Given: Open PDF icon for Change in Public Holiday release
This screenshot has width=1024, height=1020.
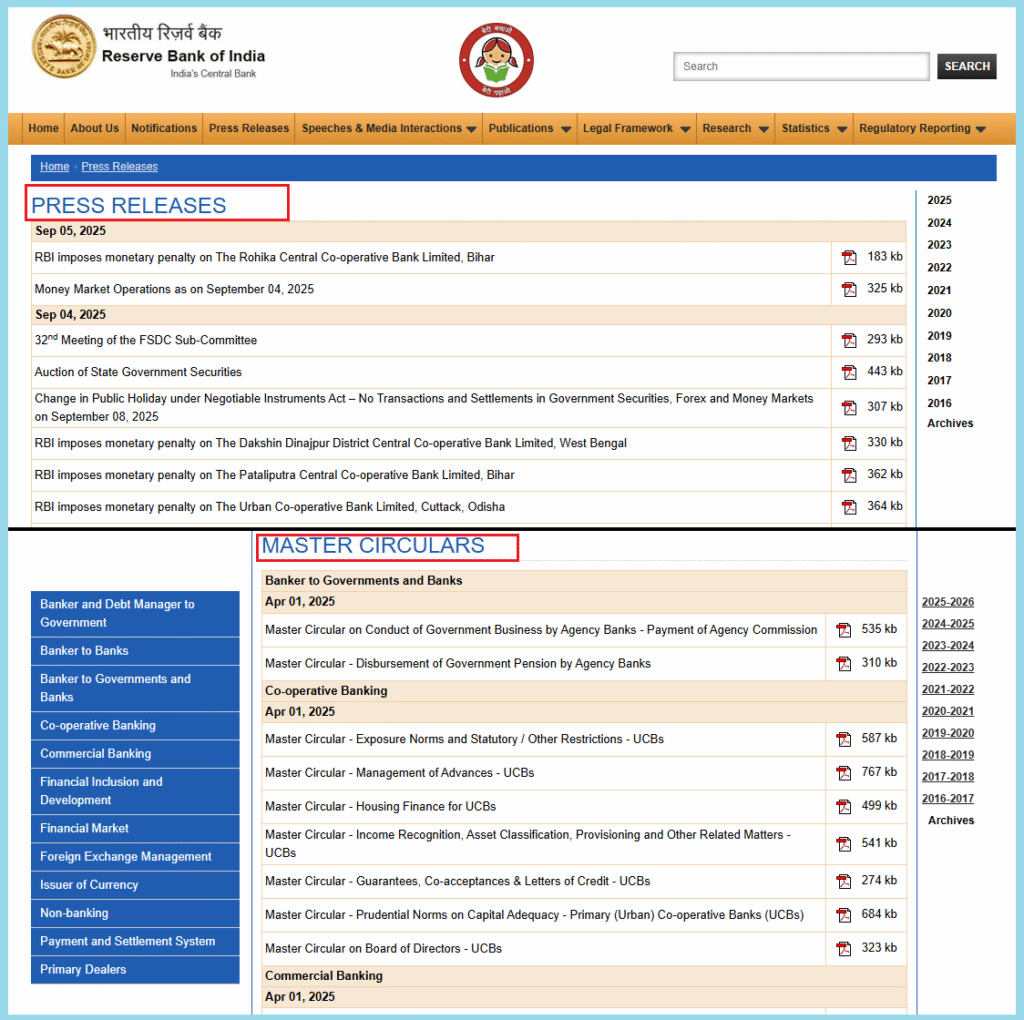Looking at the screenshot, I should 849,407.
